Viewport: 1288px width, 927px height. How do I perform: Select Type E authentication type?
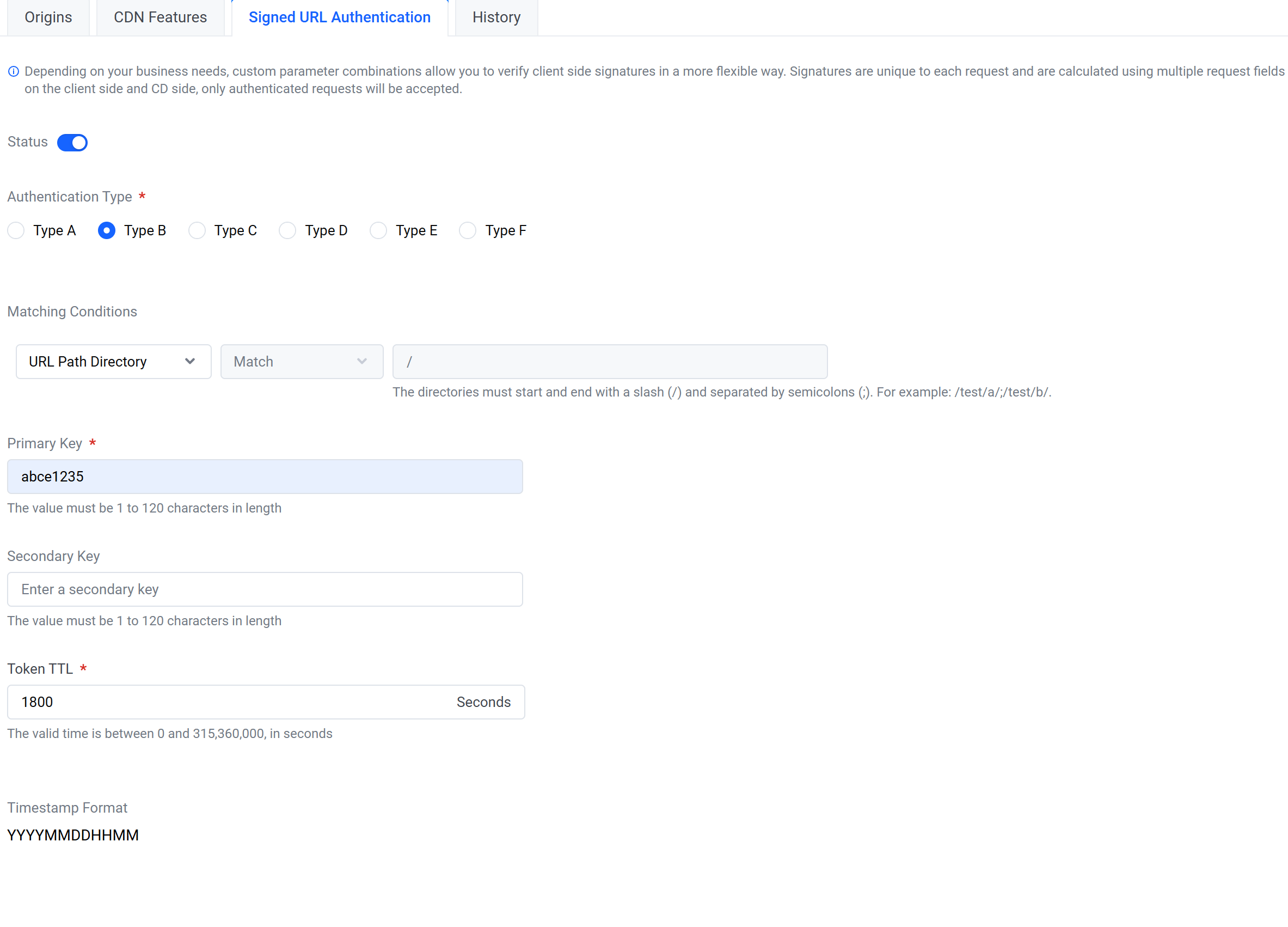click(x=378, y=230)
